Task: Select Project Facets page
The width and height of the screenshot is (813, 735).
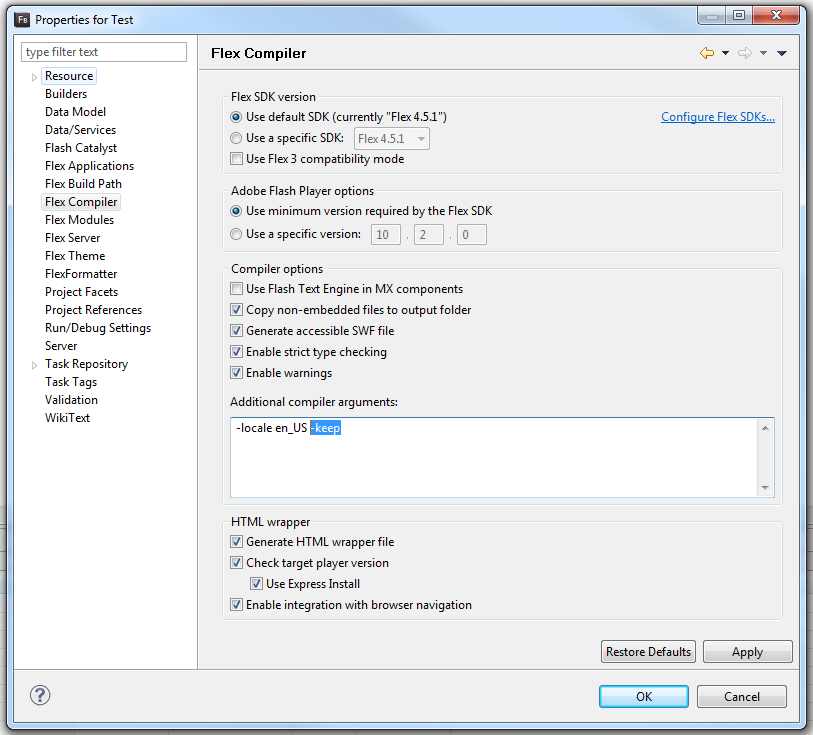Action: point(81,292)
